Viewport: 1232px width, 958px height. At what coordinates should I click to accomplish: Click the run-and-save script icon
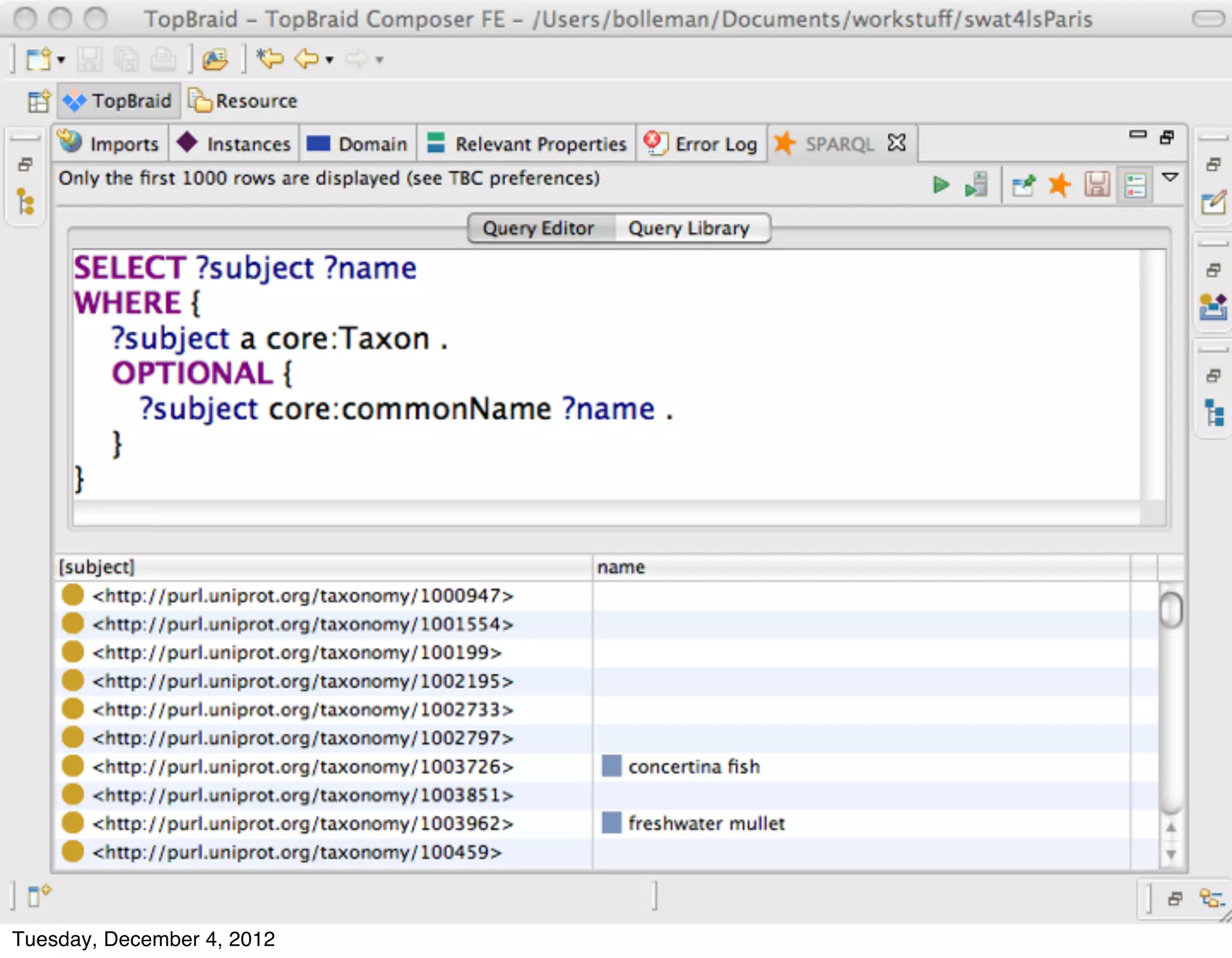(976, 185)
